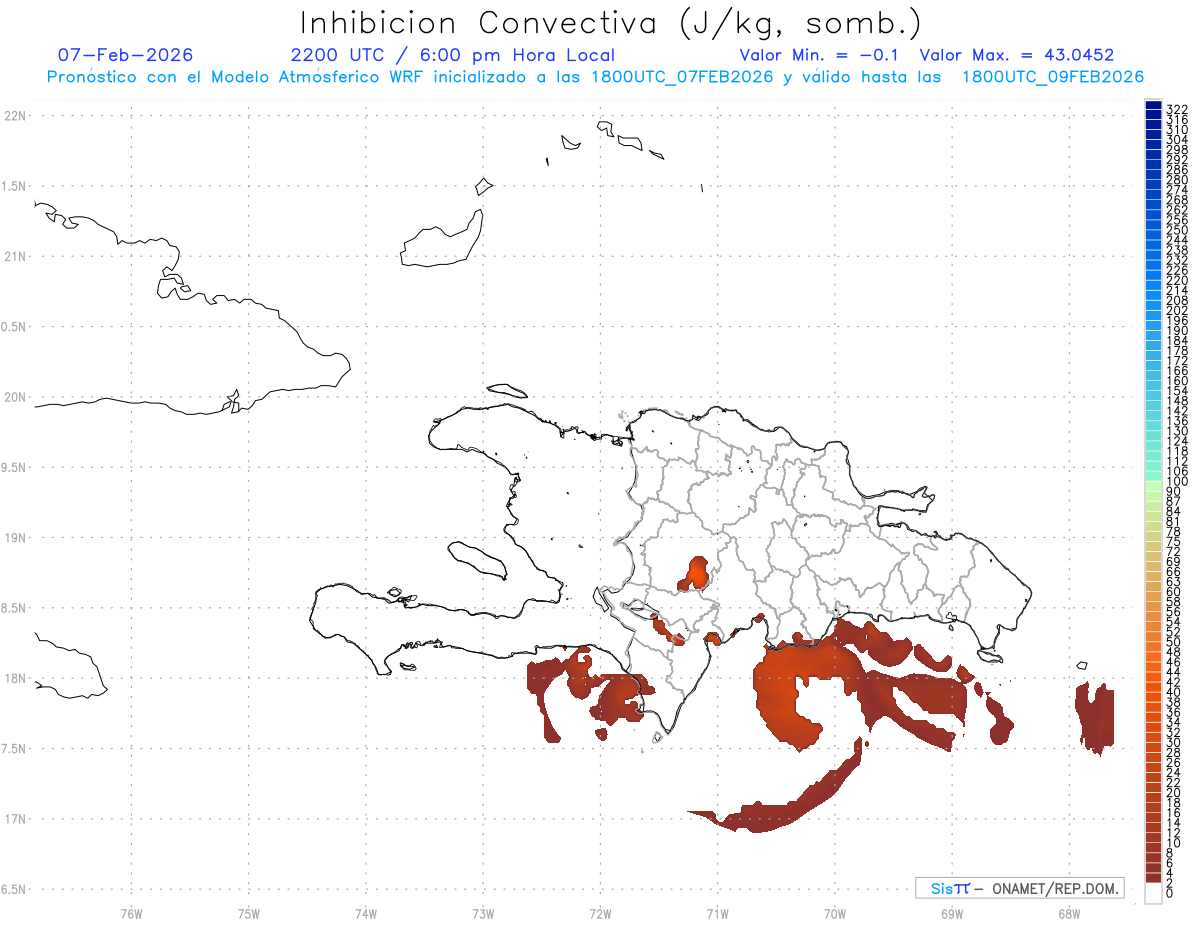This screenshot has height=927, width=1200.
Task: Click the title 'Inhibicion Convectiva (J/kg, somb.)'
Action: pos(611,24)
